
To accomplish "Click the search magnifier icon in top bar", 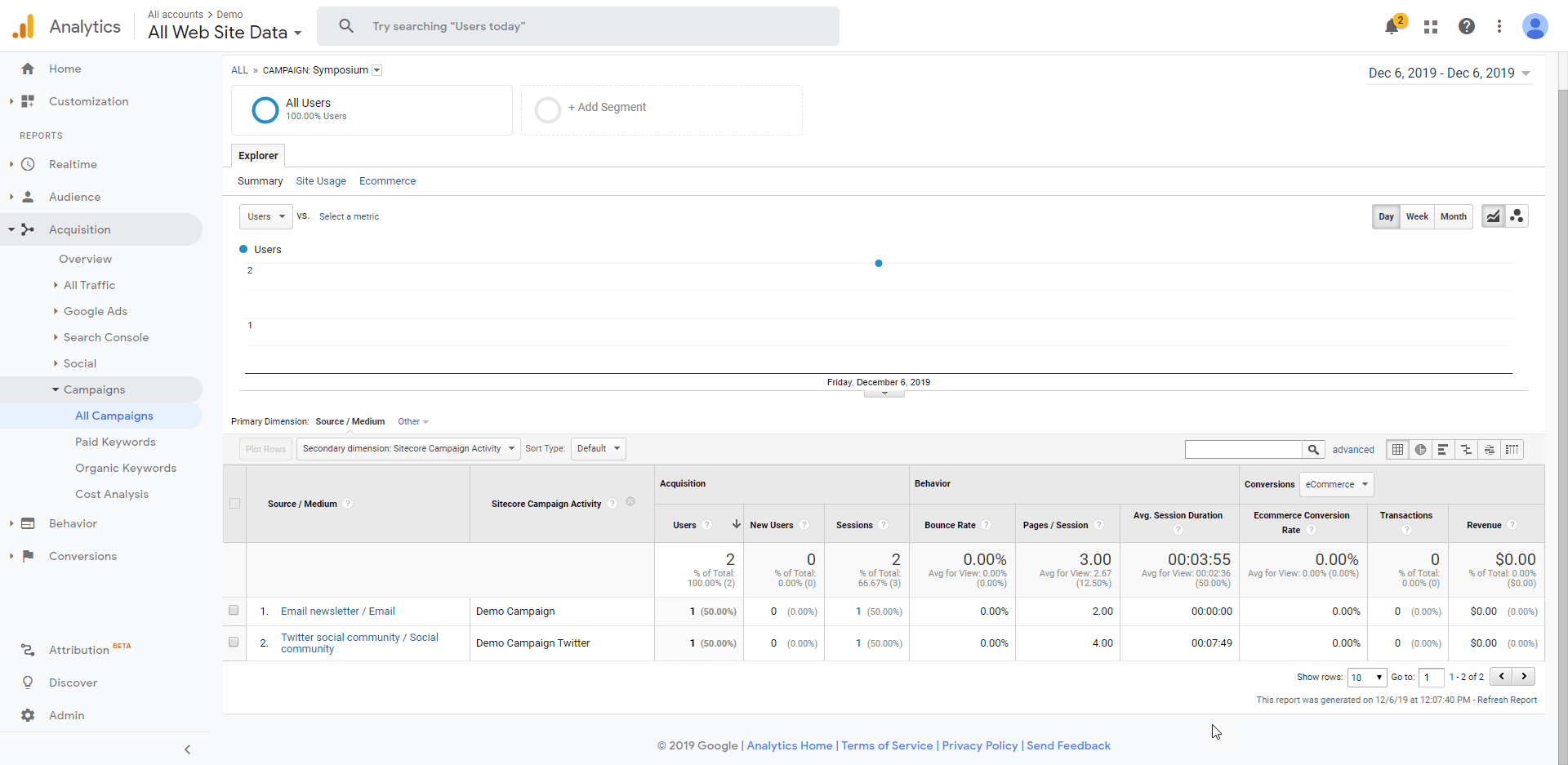I will click(346, 26).
